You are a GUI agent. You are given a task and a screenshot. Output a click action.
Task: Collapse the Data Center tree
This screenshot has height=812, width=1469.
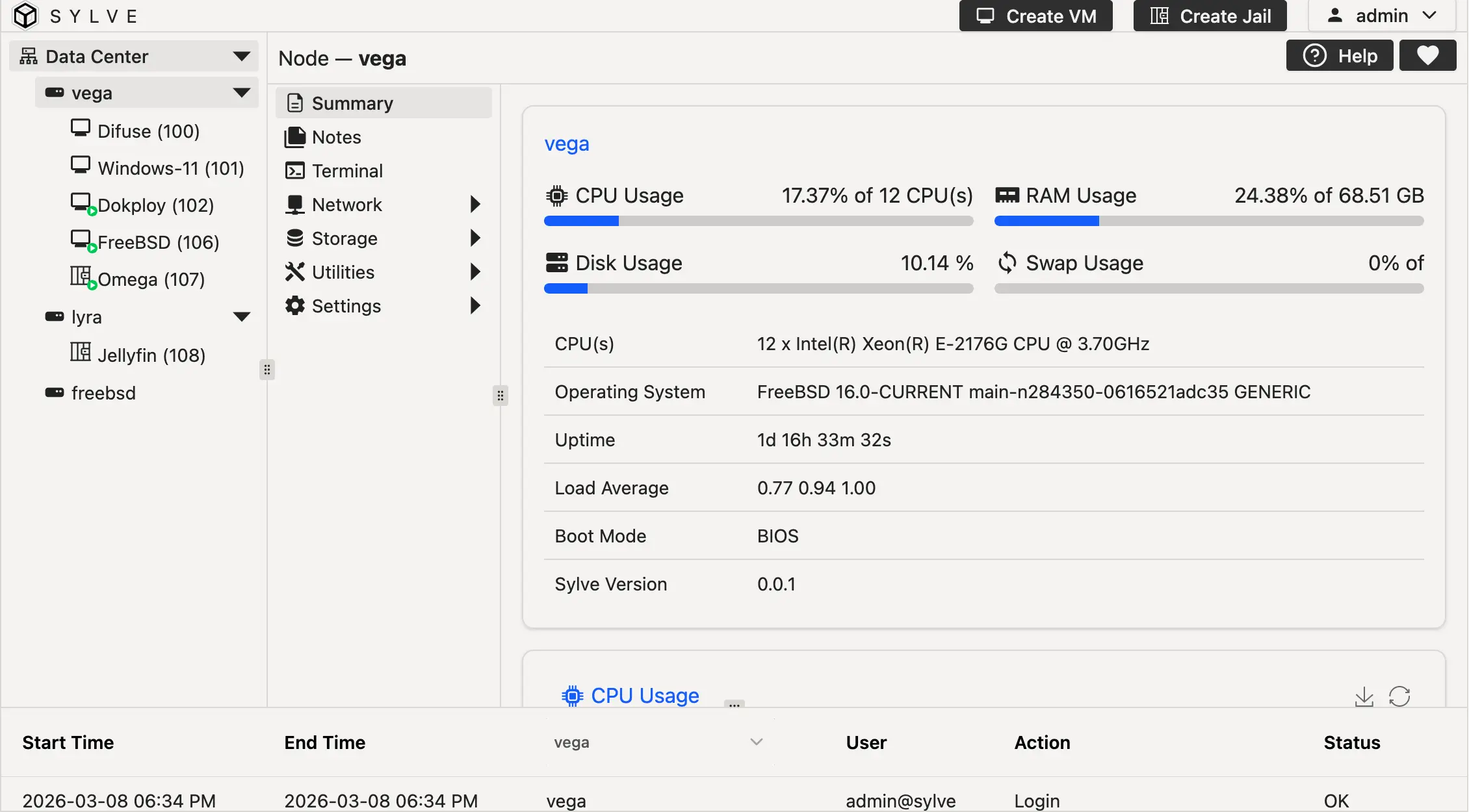(x=242, y=56)
